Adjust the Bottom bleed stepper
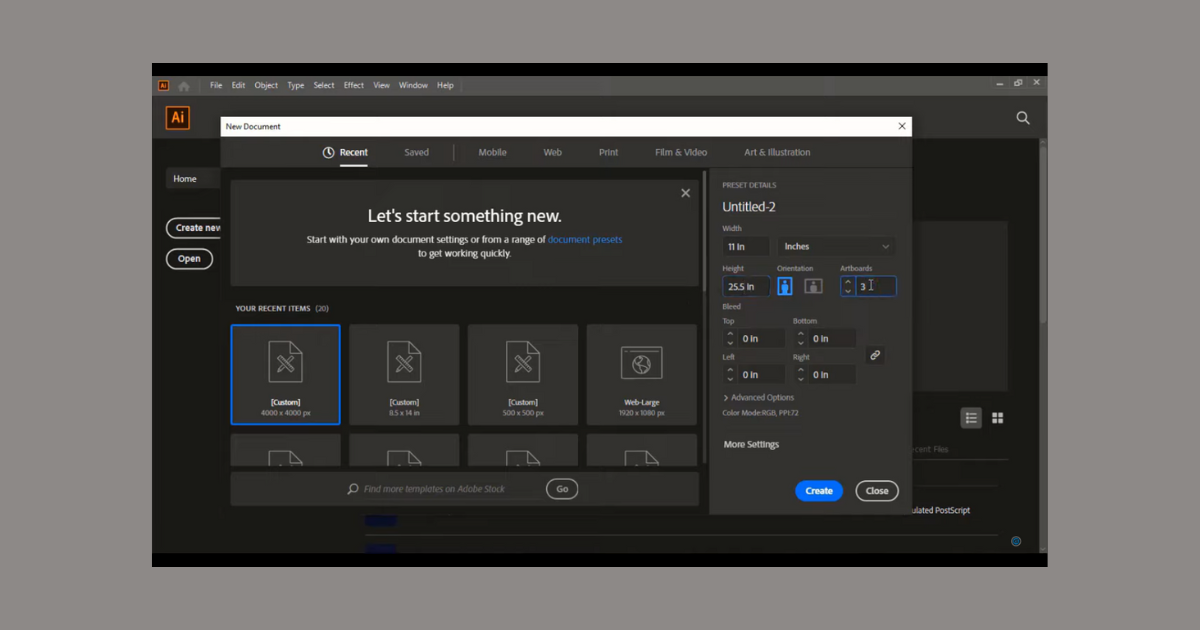This screenshot has height=630, width=1200. (x=801, y=339)
